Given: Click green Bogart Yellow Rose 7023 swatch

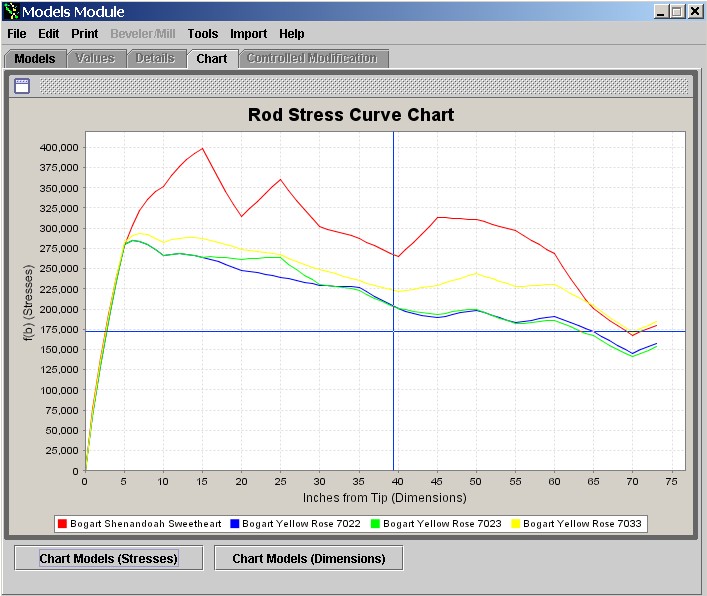Looking at the screenshot, I should click(375, 523).
